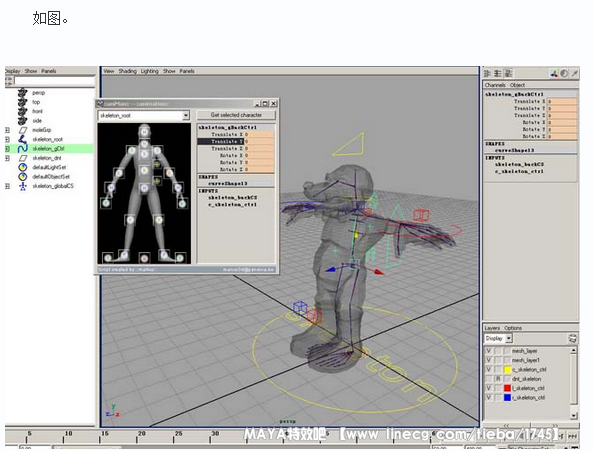Click curveShape13 in channel box SHAPES
Image resolution: width=593 pixels, height=451 pixels.
point(514,150)
